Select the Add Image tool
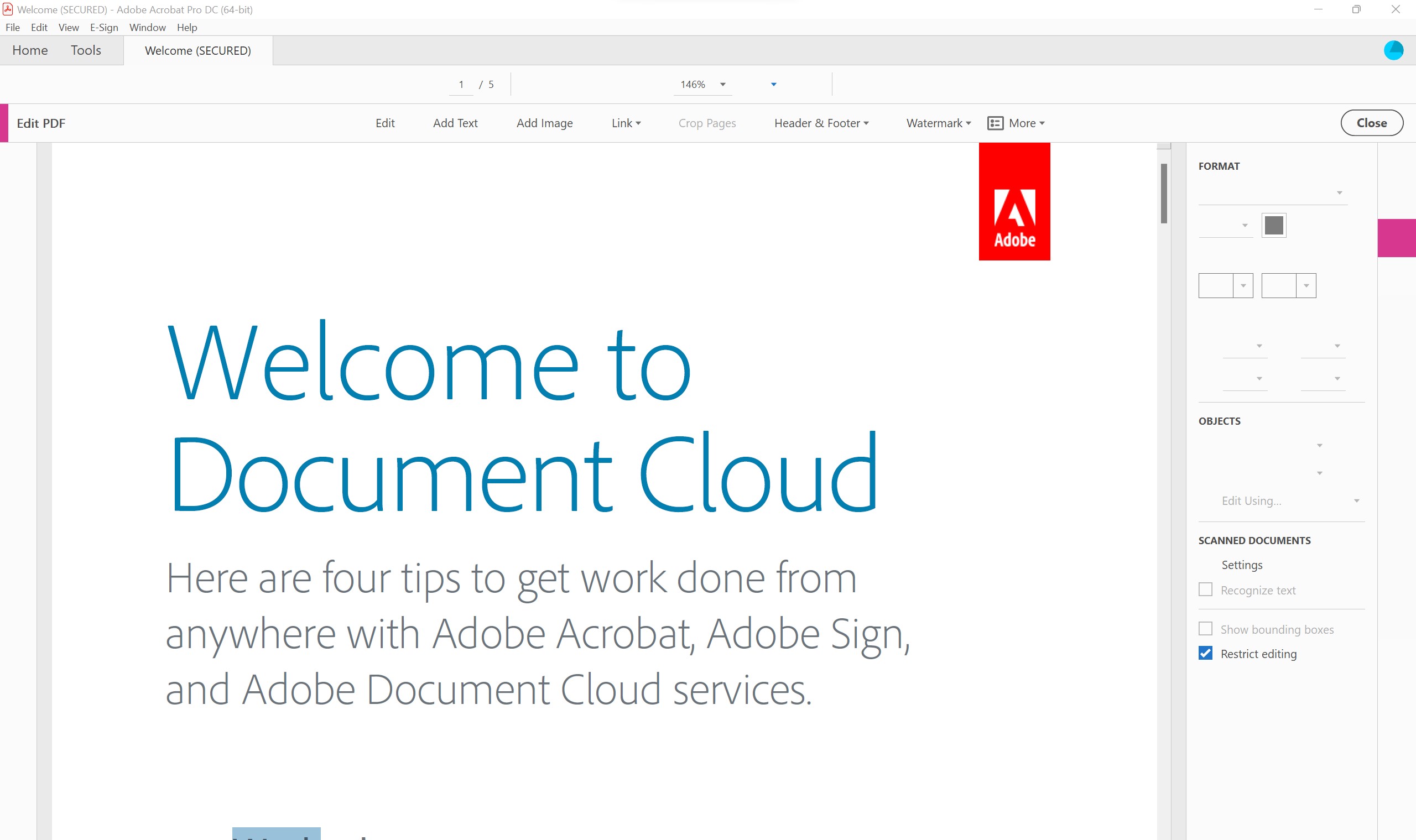 tap(544, 123)
